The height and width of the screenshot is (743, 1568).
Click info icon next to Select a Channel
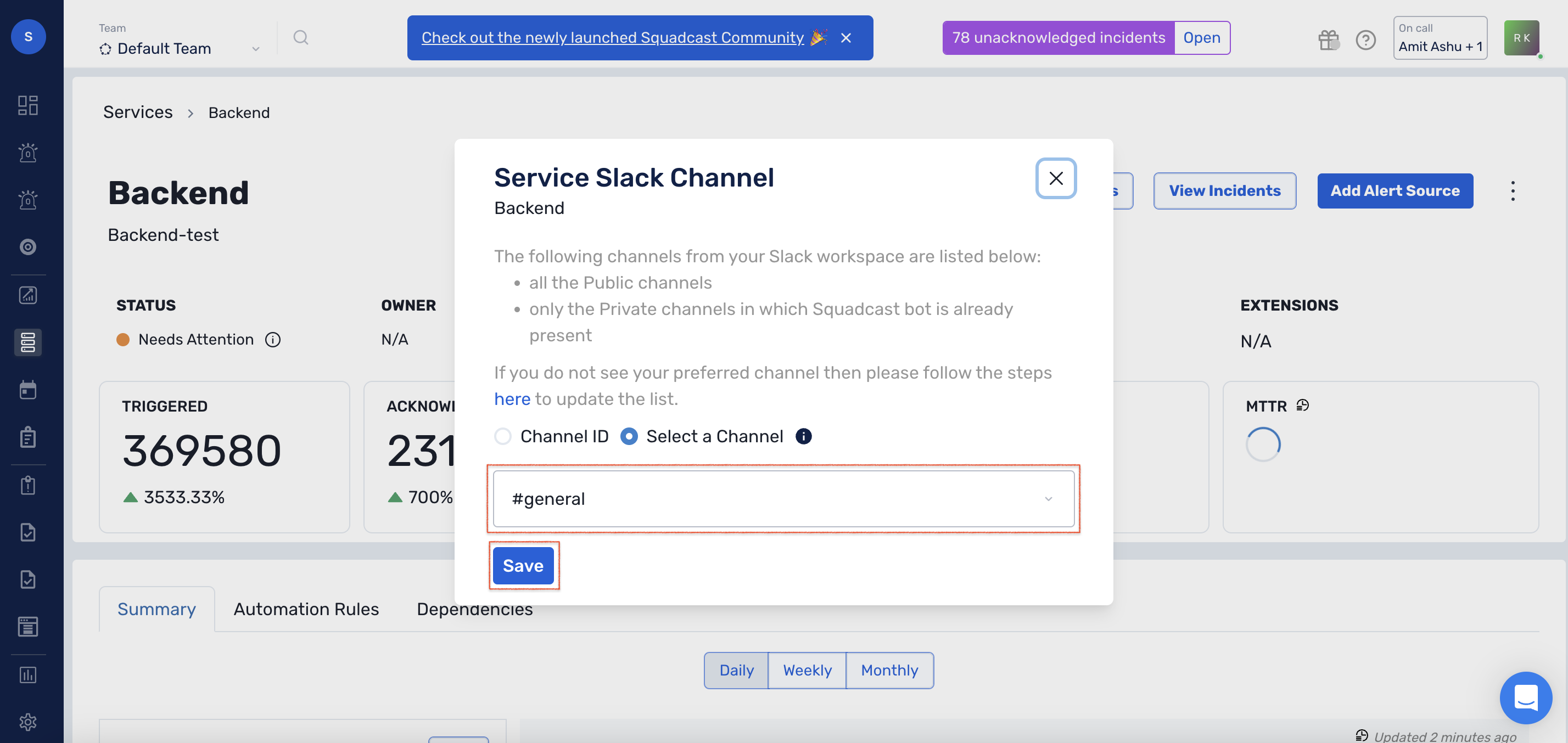coord(803,436)
